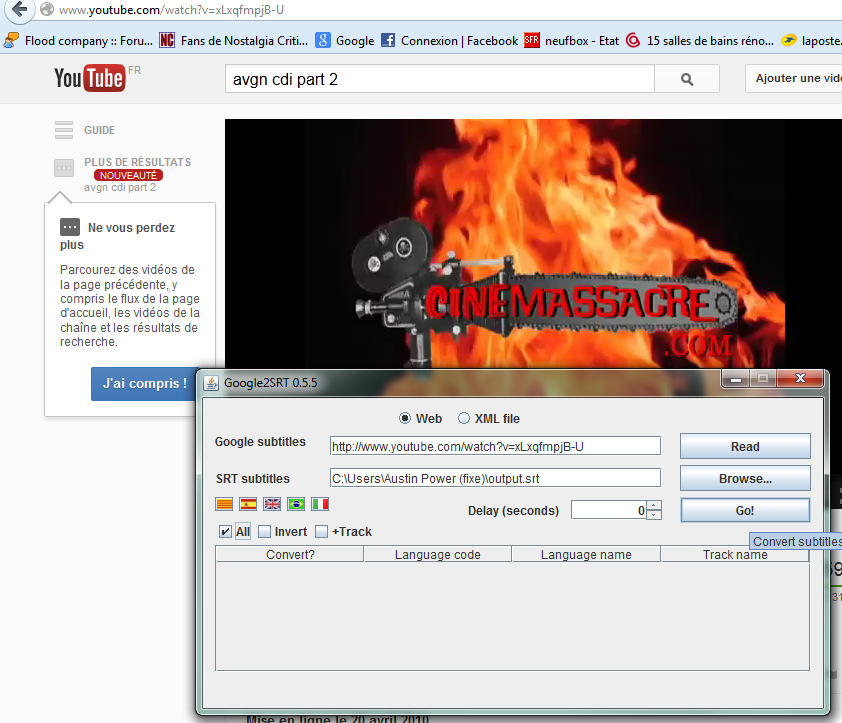842x723 pixels.
Task: Click the Google subtitles URL field
Action: click(495, 446)
